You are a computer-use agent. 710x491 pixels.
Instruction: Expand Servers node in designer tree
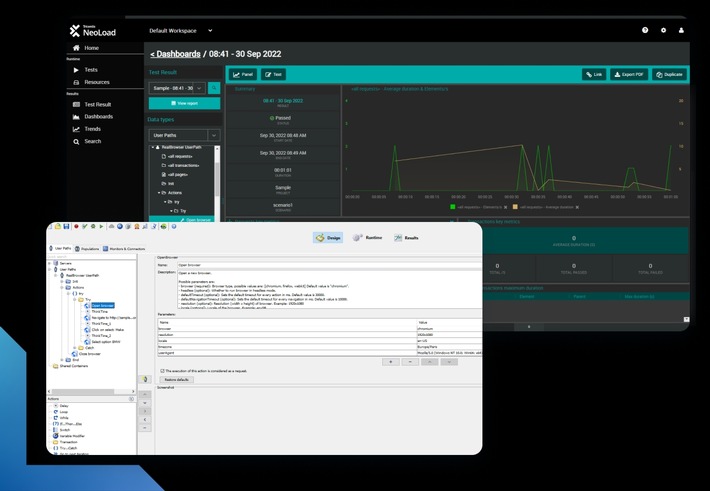(50, 263)
